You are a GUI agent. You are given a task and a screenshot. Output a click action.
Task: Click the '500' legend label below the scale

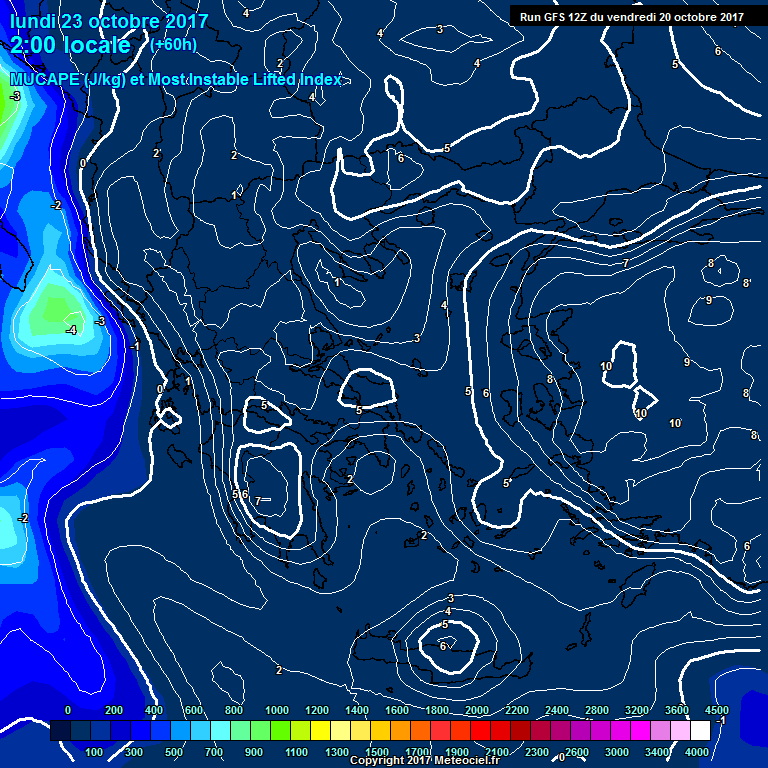[174, 752]
